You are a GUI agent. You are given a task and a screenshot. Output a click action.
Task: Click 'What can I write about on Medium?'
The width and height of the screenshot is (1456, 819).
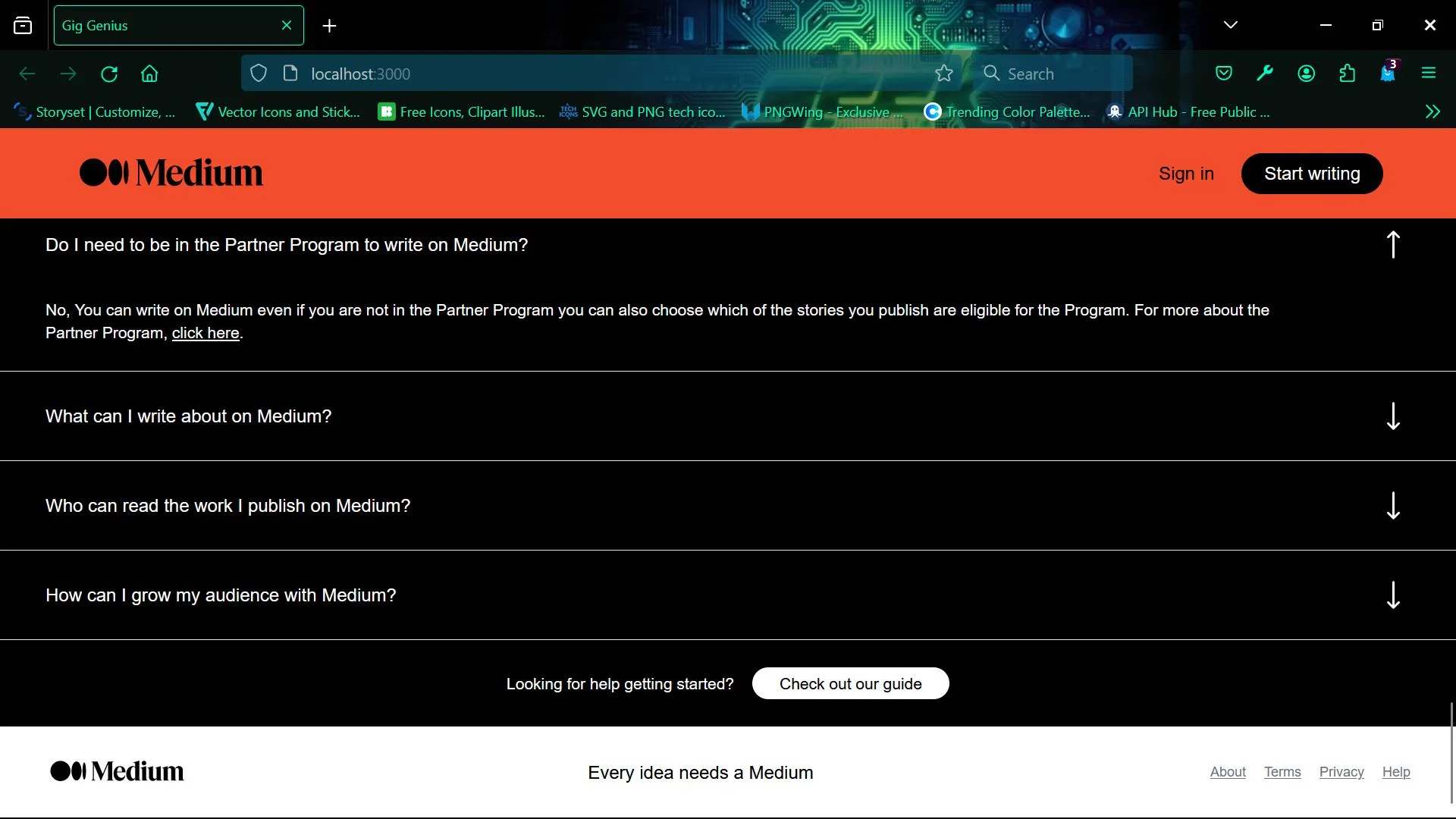(189, 416)
